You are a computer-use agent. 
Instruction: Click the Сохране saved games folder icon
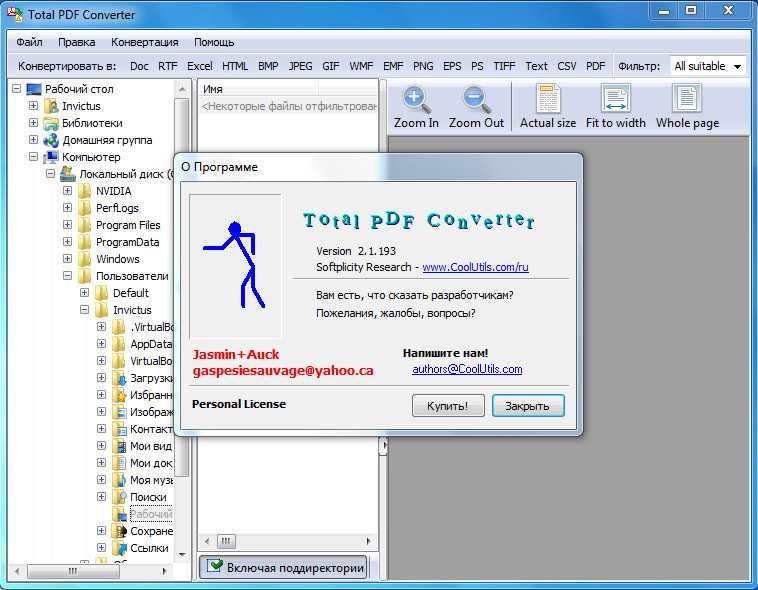tap(119, 531)
